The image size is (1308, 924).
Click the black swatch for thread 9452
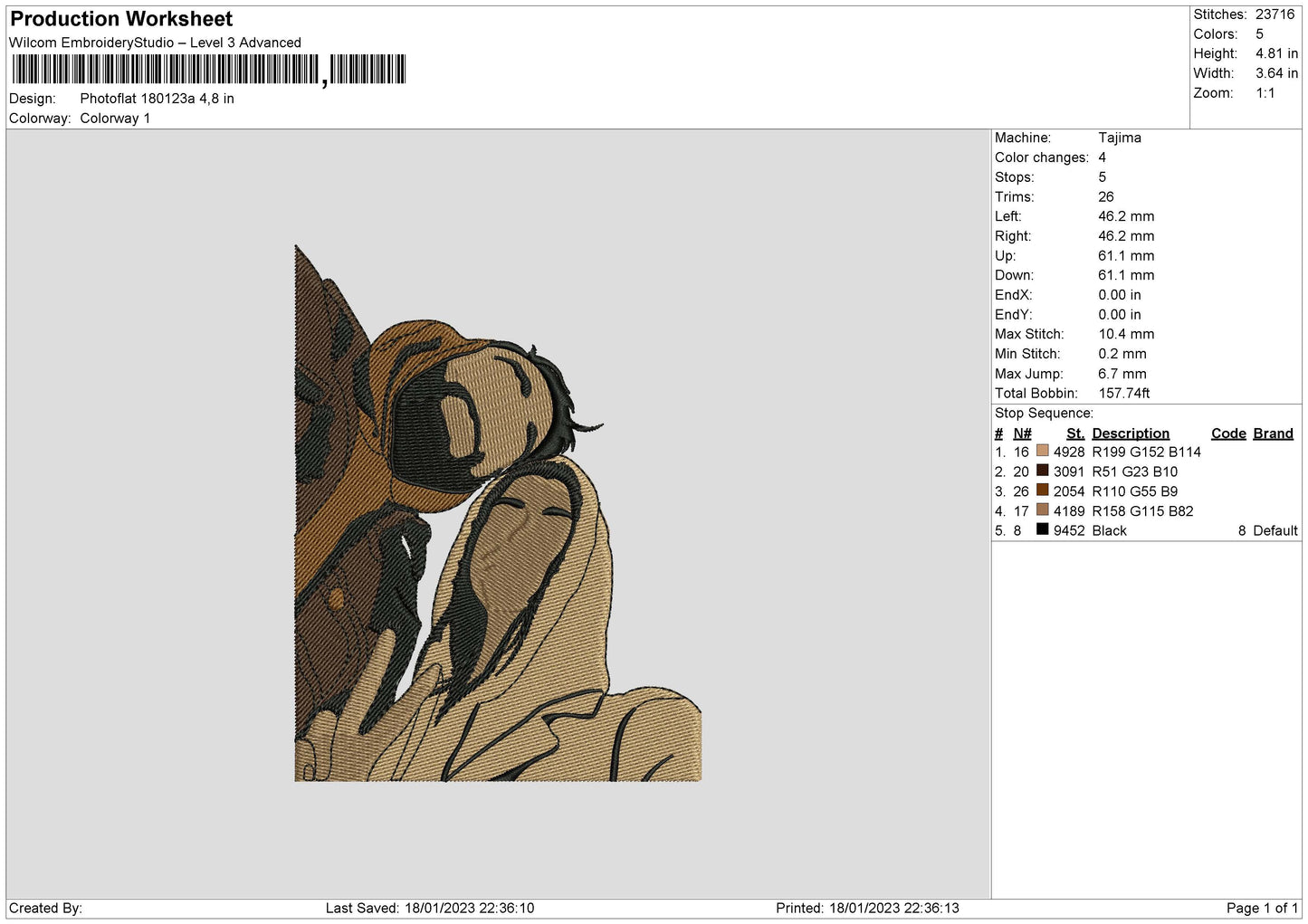1042,529
